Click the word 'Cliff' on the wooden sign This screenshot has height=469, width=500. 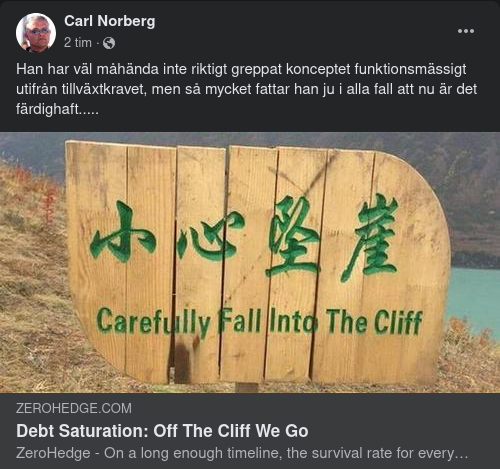(398, 322)
